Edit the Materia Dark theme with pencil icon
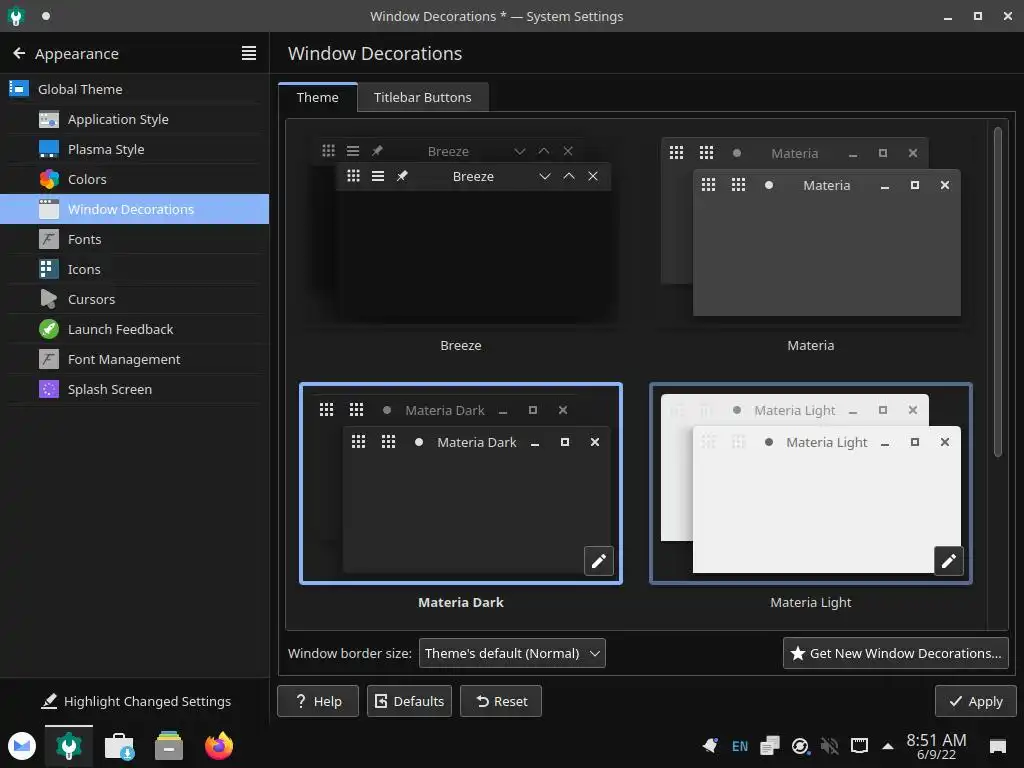 (x=598, y=560)
